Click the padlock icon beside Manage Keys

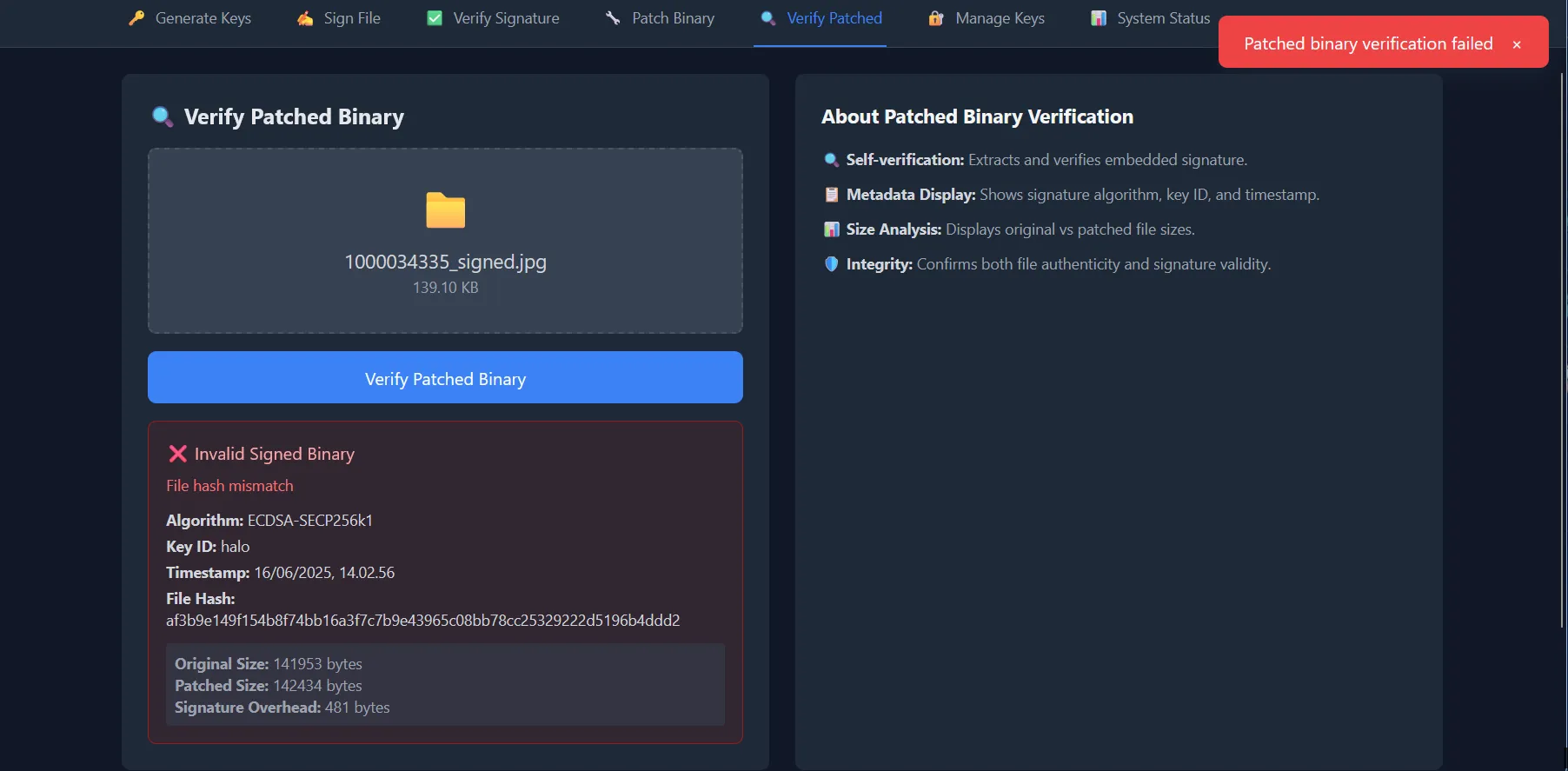click(936, 18)
